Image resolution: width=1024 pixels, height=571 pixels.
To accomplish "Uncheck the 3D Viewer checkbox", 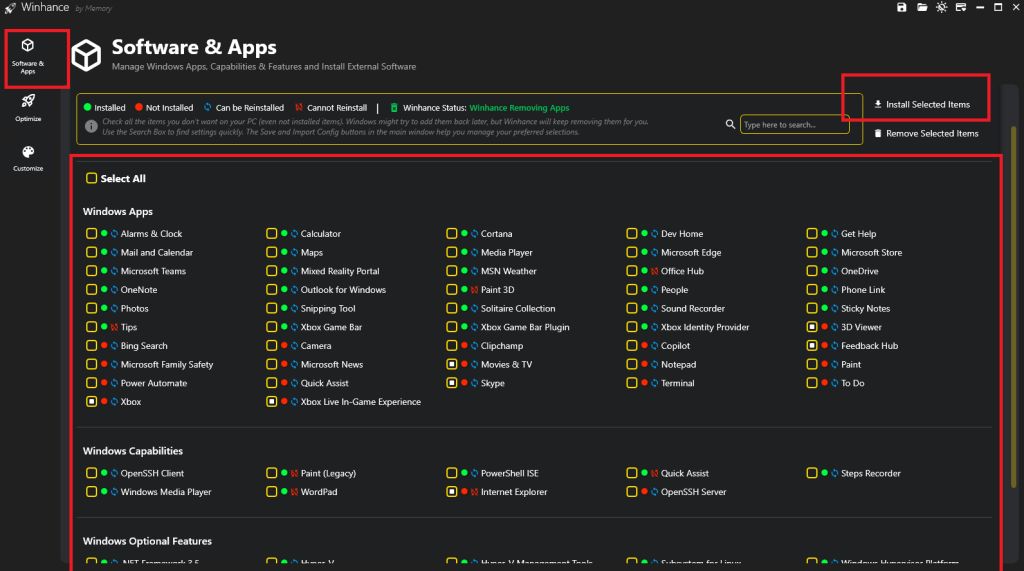I will pyautogui.click(x=812, y=327).
